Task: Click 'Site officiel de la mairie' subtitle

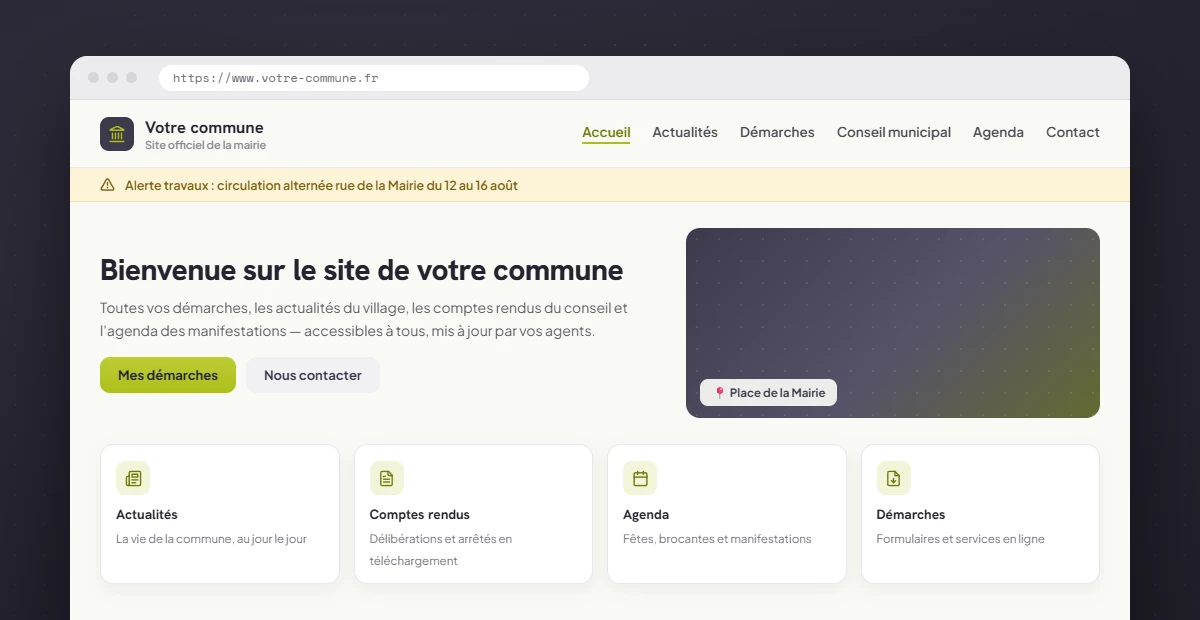Action: [206, 145]
